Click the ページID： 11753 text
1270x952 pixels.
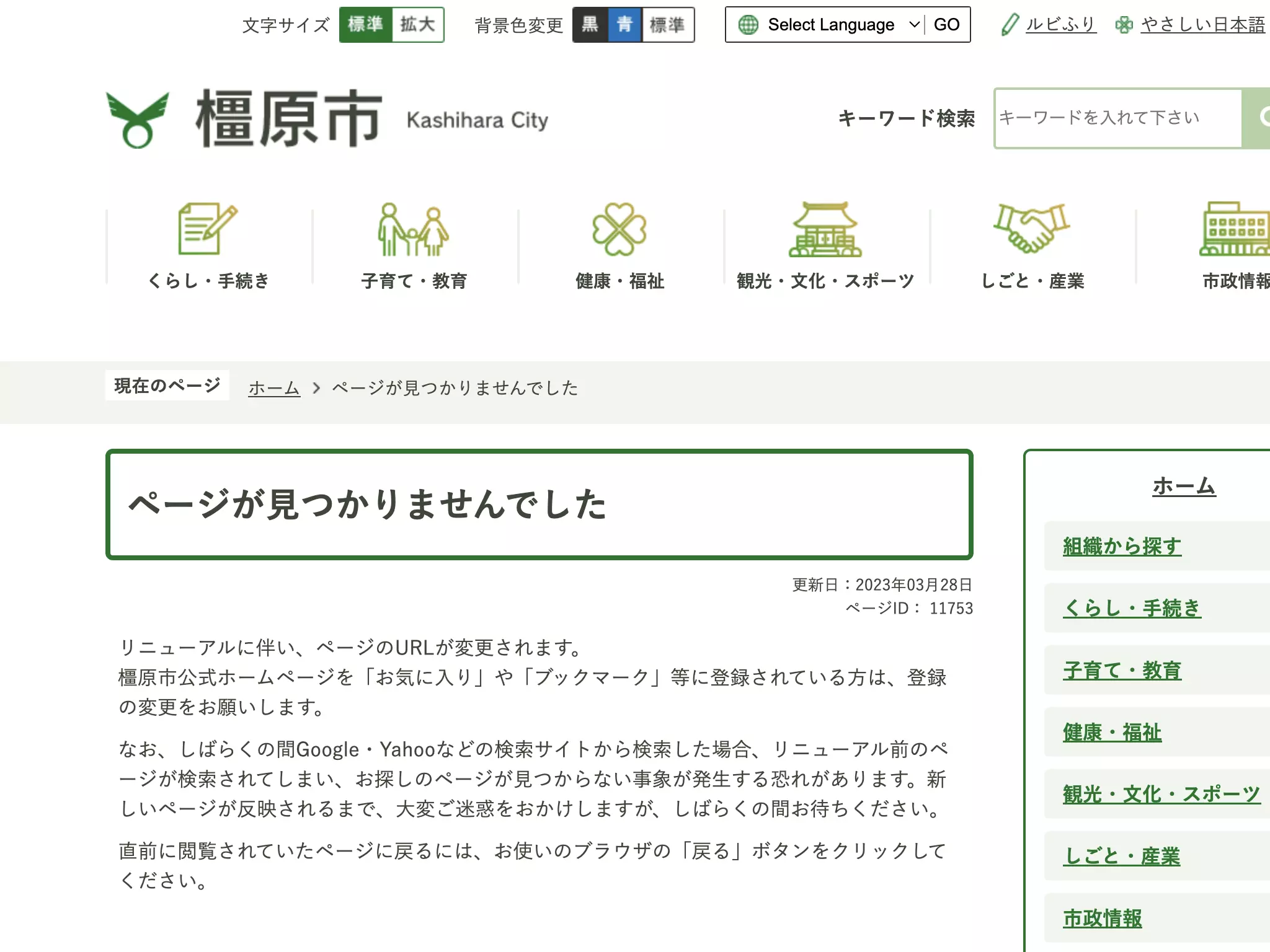tap(909, 608)
